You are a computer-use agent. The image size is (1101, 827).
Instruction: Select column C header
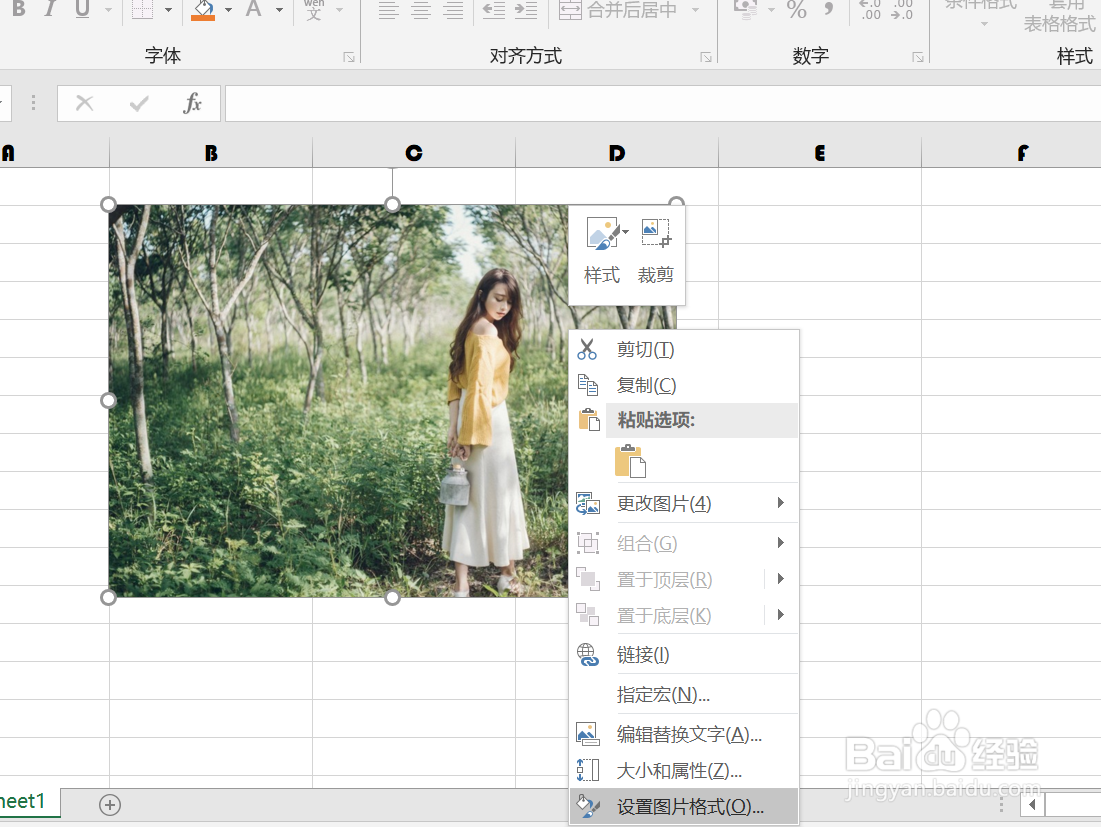[x=414, y=152]
